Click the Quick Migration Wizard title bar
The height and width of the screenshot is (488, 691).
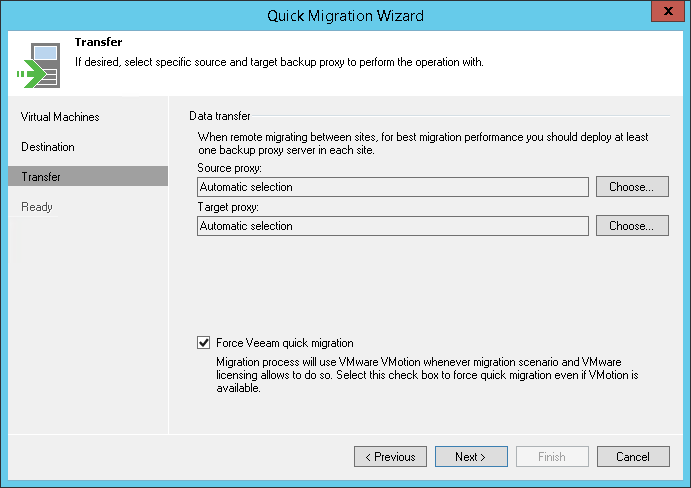point(345,15)
